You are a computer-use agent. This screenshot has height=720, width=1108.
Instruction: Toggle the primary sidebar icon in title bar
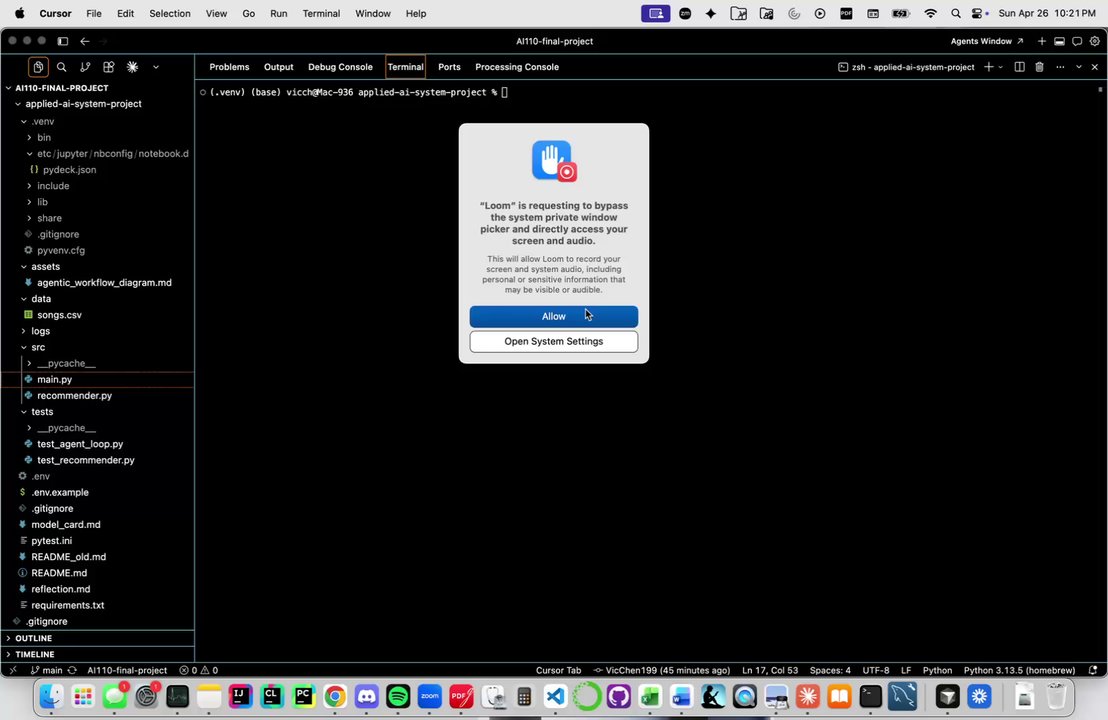pyautogui.click(x=63, y=41)
